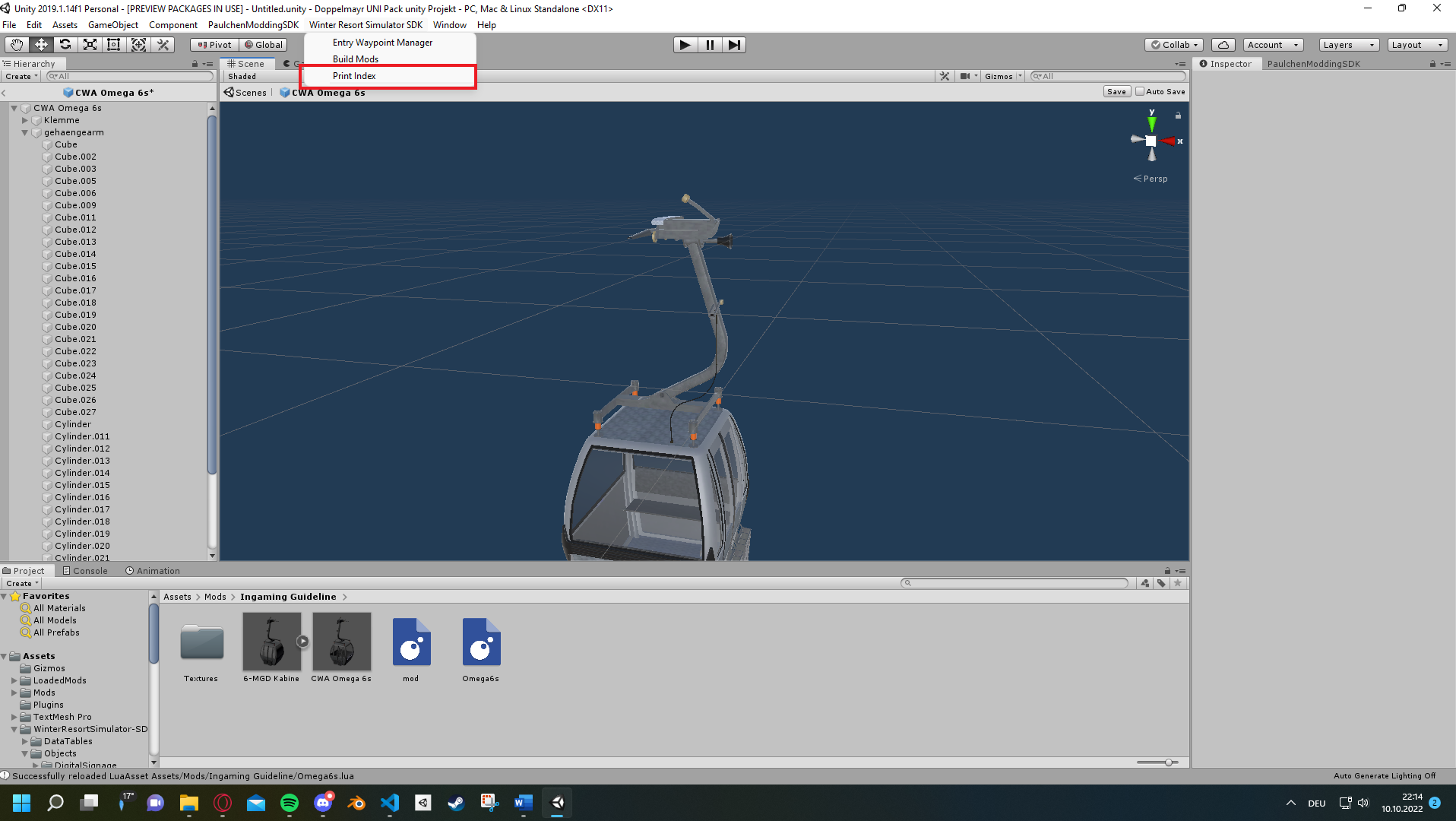Image resolution: width=1456 pixels, height=821 pixels.
Task: Select the Rect Transform tool
Action: pos(114,45)
